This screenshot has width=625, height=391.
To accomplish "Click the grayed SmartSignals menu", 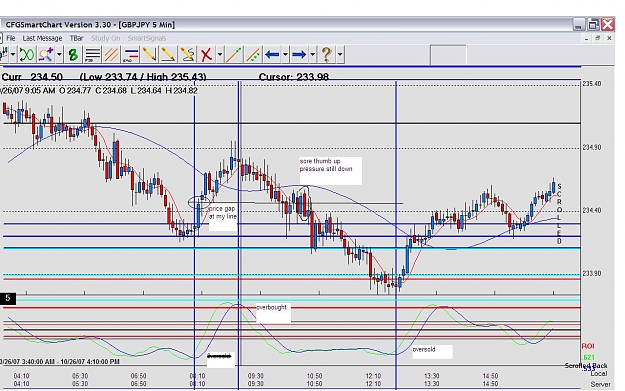I will pos(147,38).
